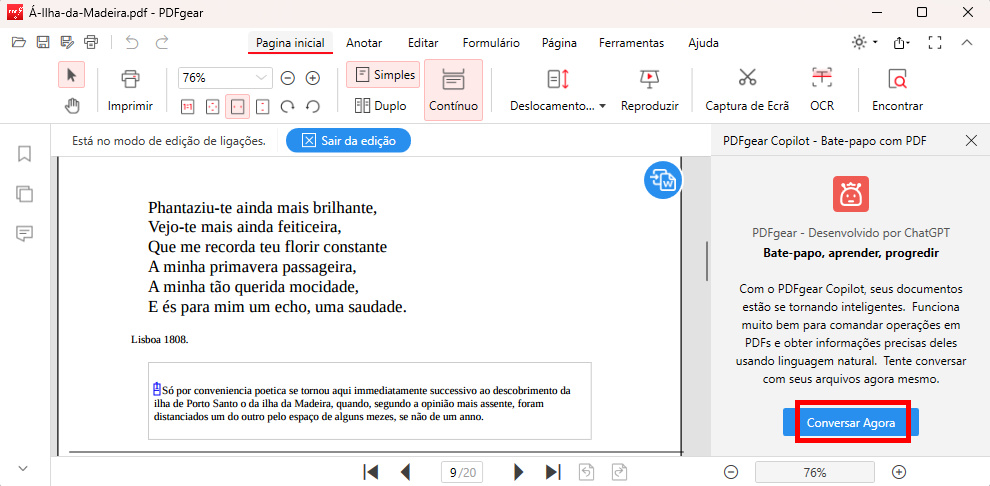
Task: Open the Ferramentas tab
Action: (x=631, y=43)
